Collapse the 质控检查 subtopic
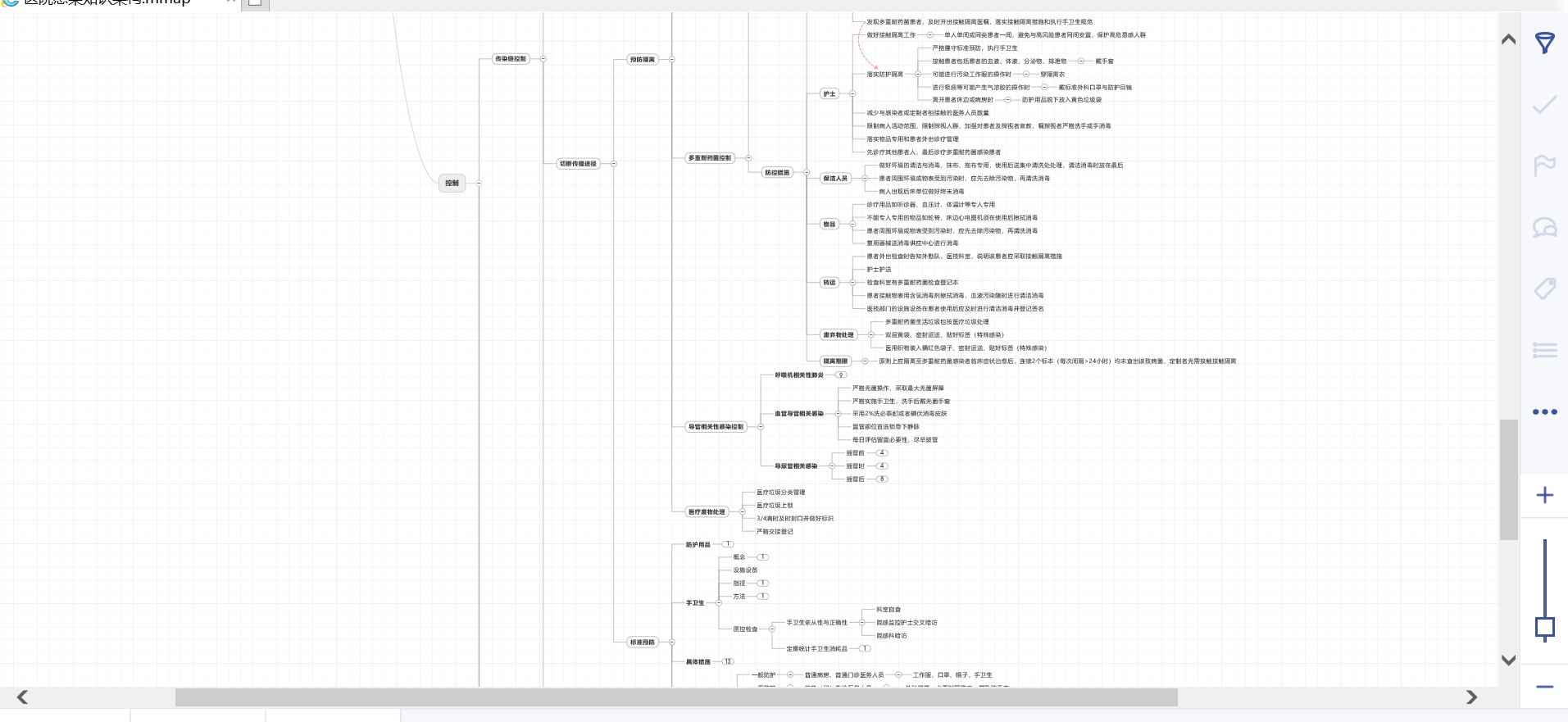 pyautogui.click(x=772, y=629)
